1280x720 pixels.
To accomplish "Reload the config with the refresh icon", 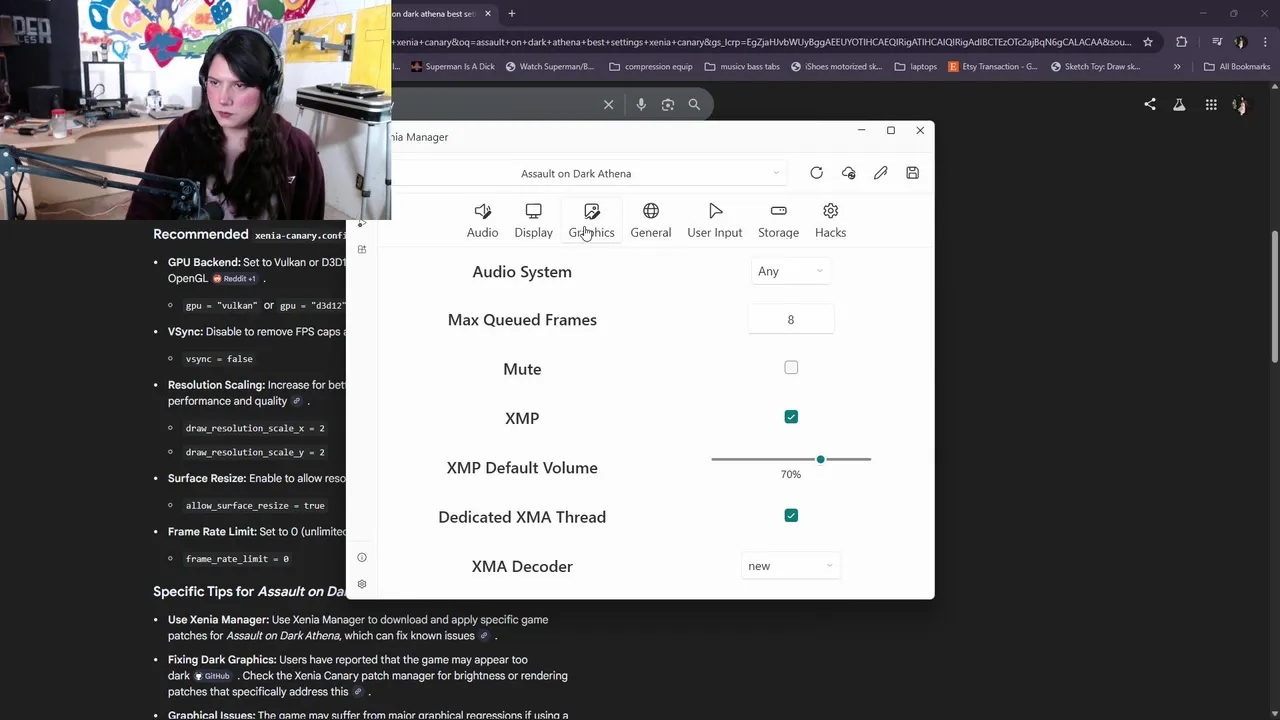I will coord(816,173).
